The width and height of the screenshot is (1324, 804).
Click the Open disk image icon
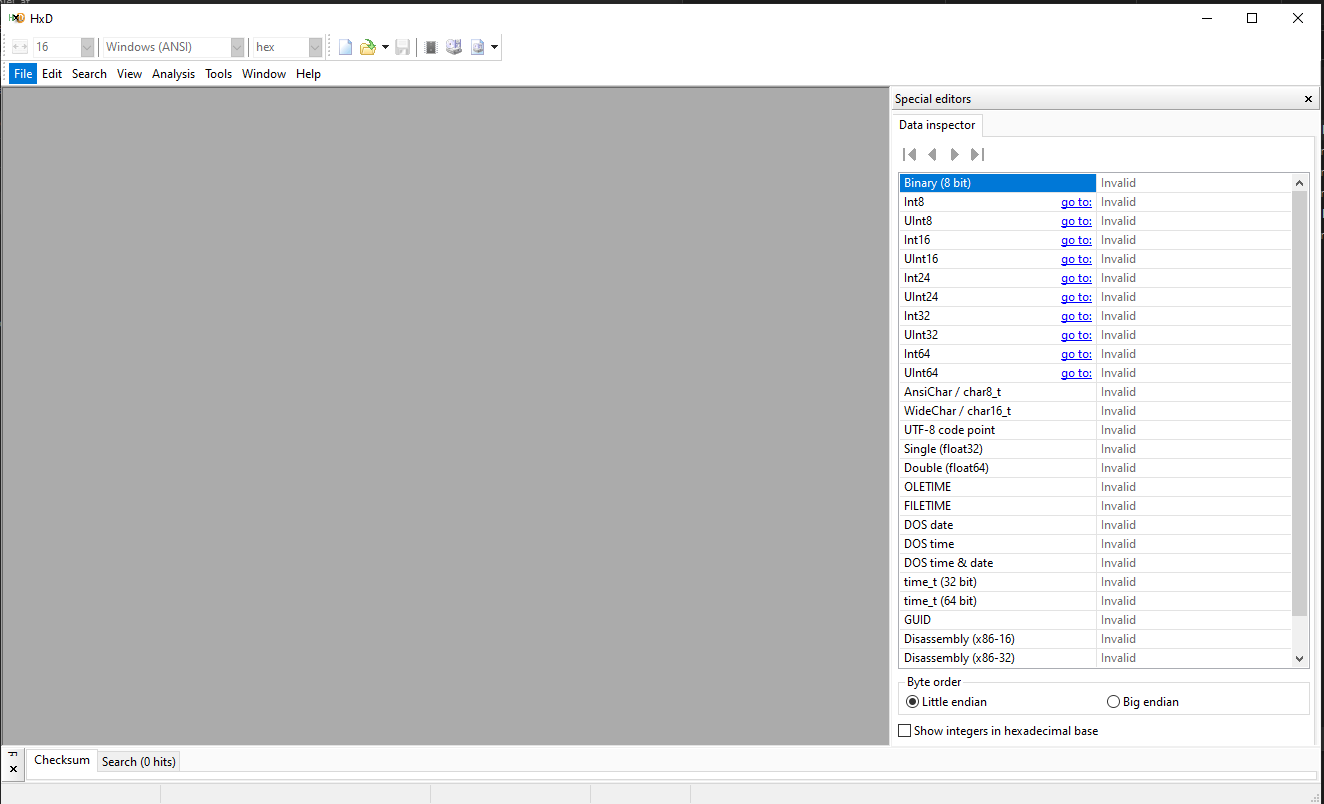tap(477, 47)
